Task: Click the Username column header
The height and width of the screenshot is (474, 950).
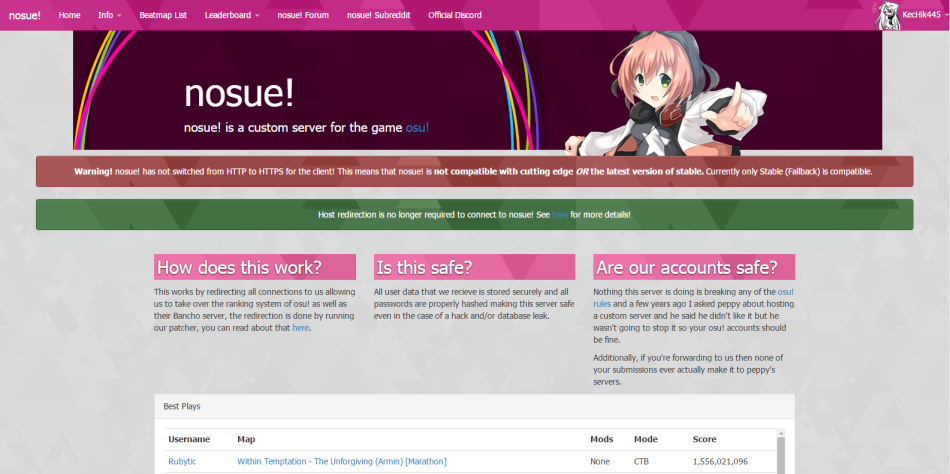Action: point(189,439)
